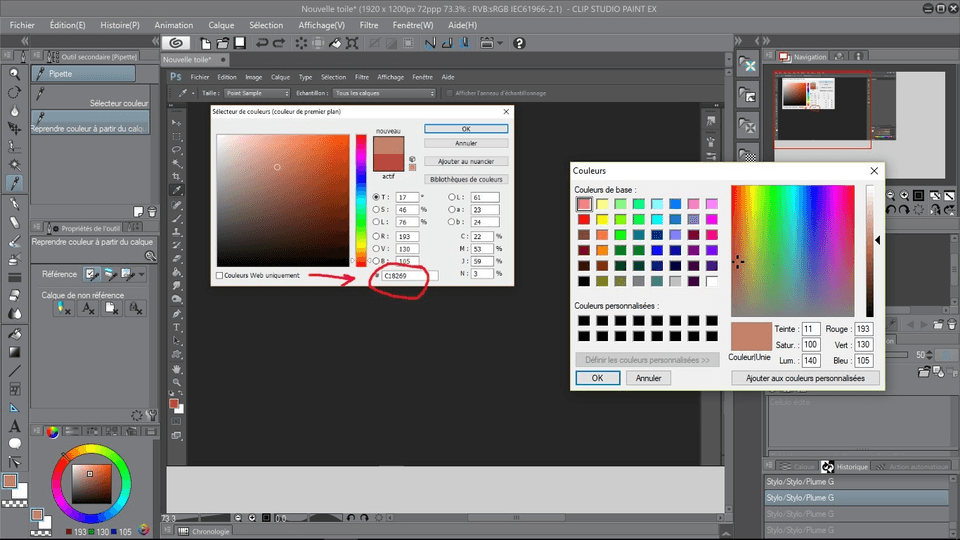960x540 pixels.
Task: Click the save floppy disk icon
Action: click(239, 43)
